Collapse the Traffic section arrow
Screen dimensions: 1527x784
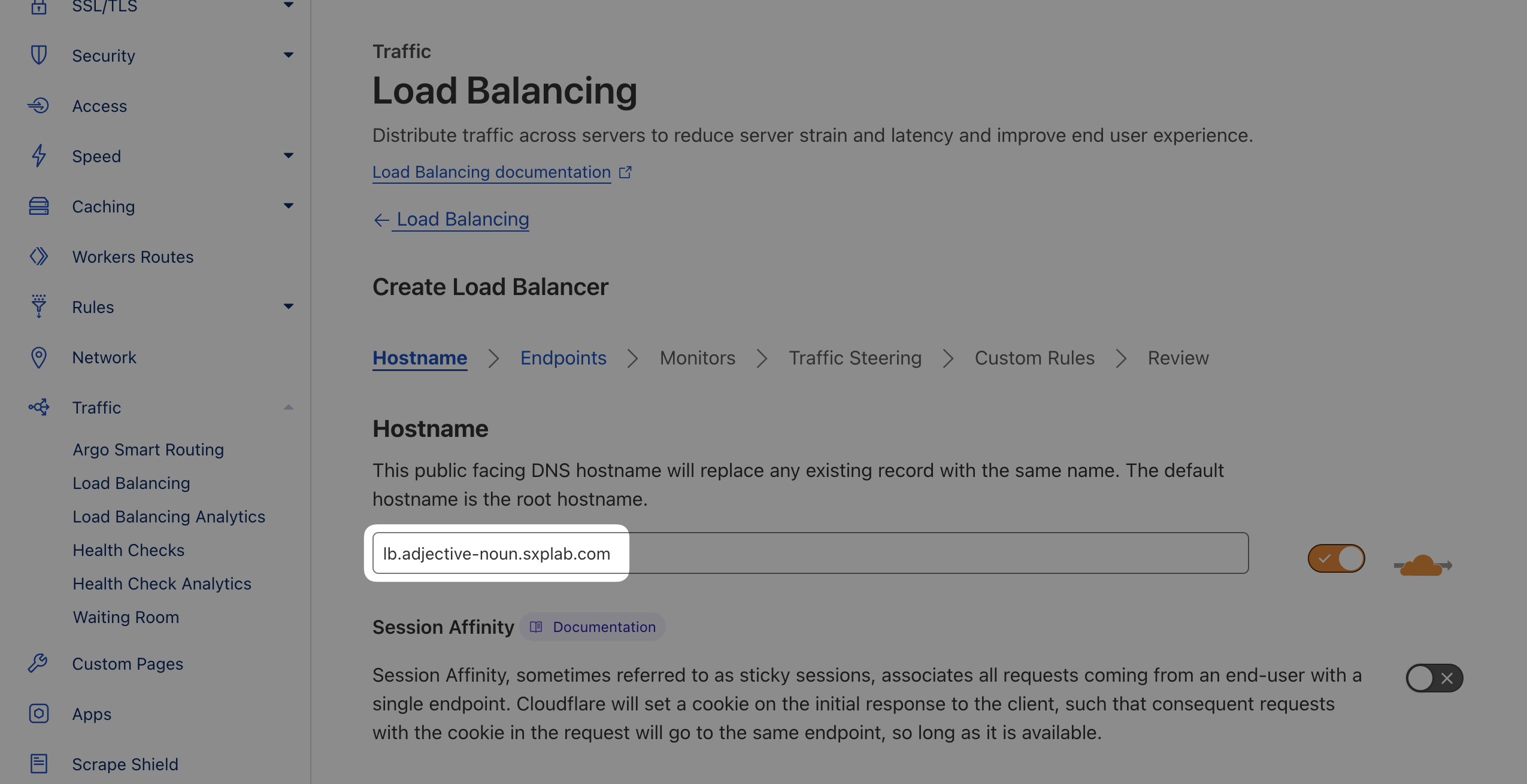tap(289, 408)
